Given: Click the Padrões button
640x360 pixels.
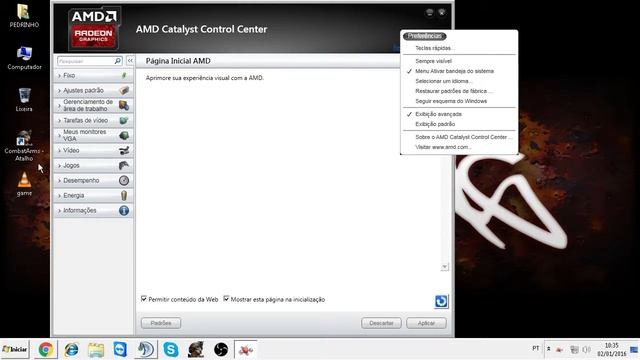Looking at the screenshot, I should tap(161, 323).
